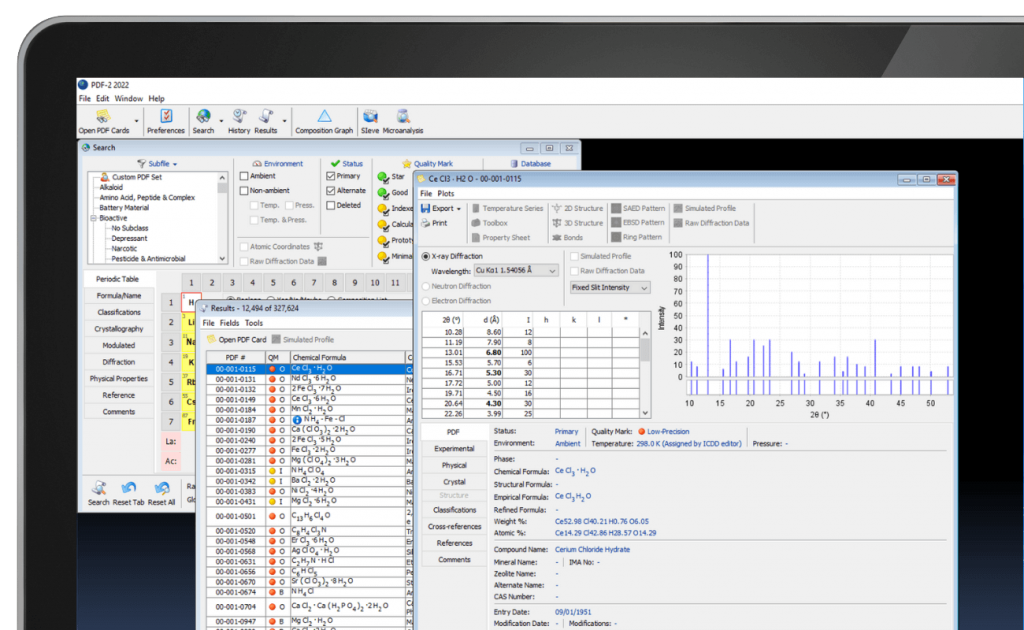Click the PDF # column header in Results
1024x630 pixels.
[x=235, y=357]
